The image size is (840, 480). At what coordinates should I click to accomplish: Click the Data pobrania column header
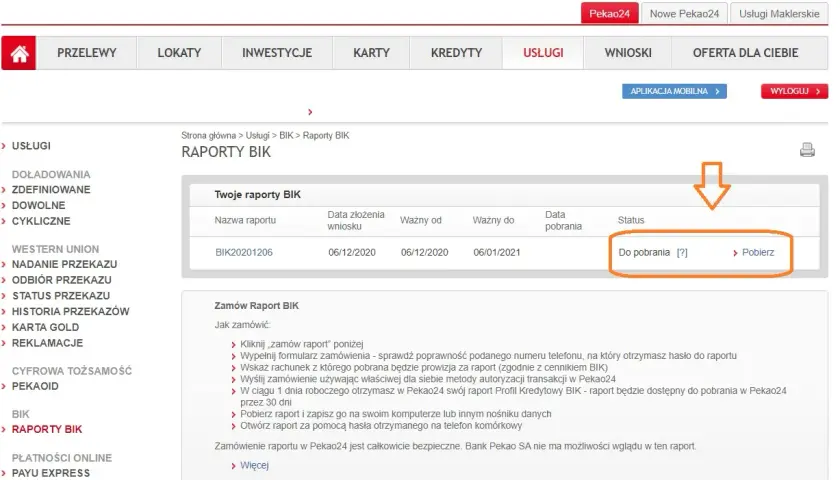563,220
